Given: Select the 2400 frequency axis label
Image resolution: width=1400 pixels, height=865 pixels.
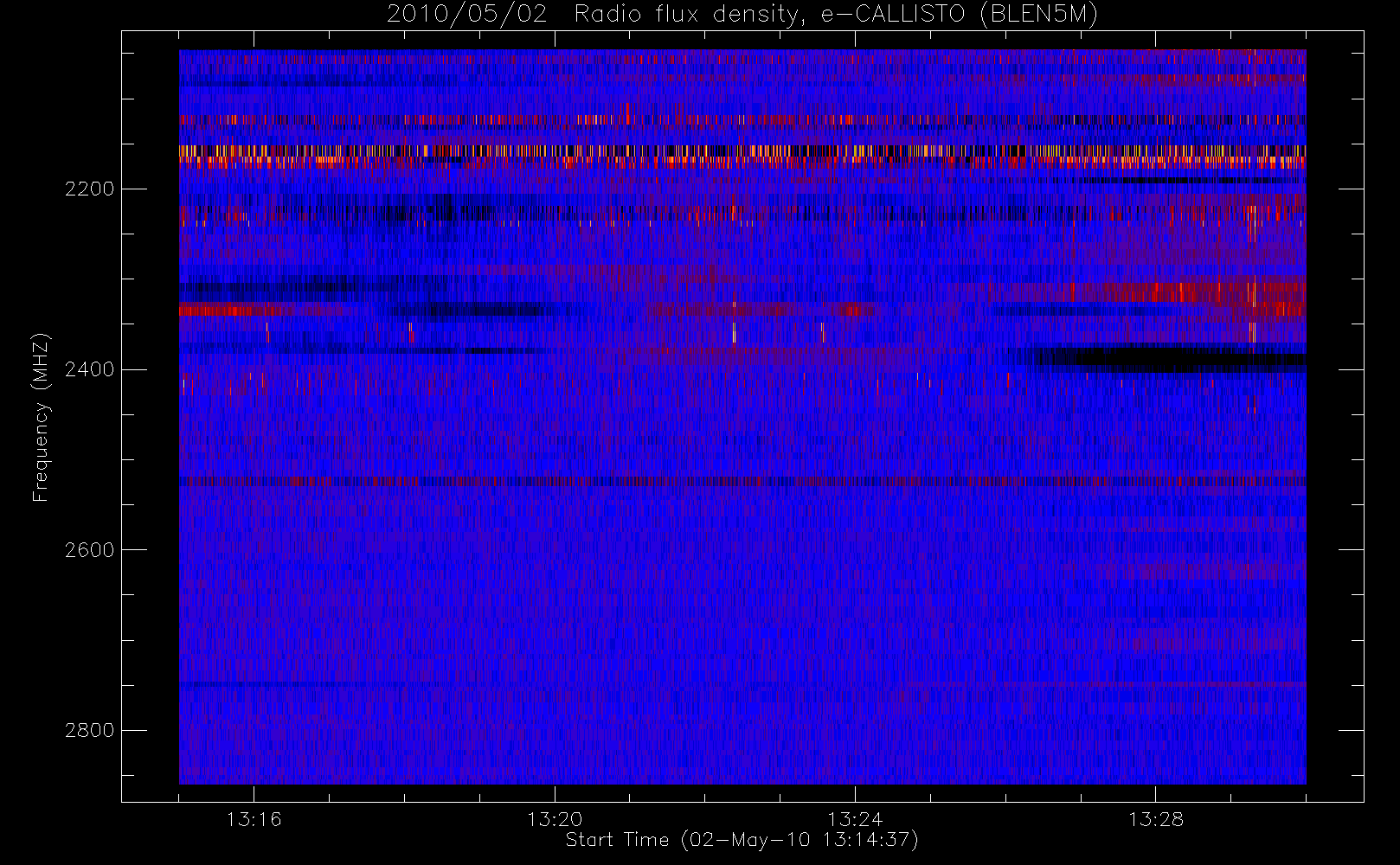Looking at the screenshot, I should point(89,370).
